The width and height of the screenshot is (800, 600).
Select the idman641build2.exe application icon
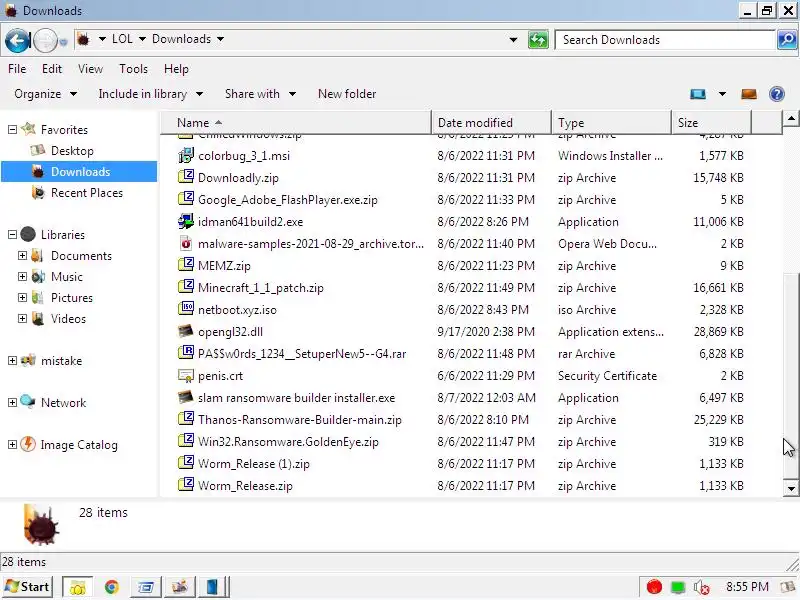[186, 221]
